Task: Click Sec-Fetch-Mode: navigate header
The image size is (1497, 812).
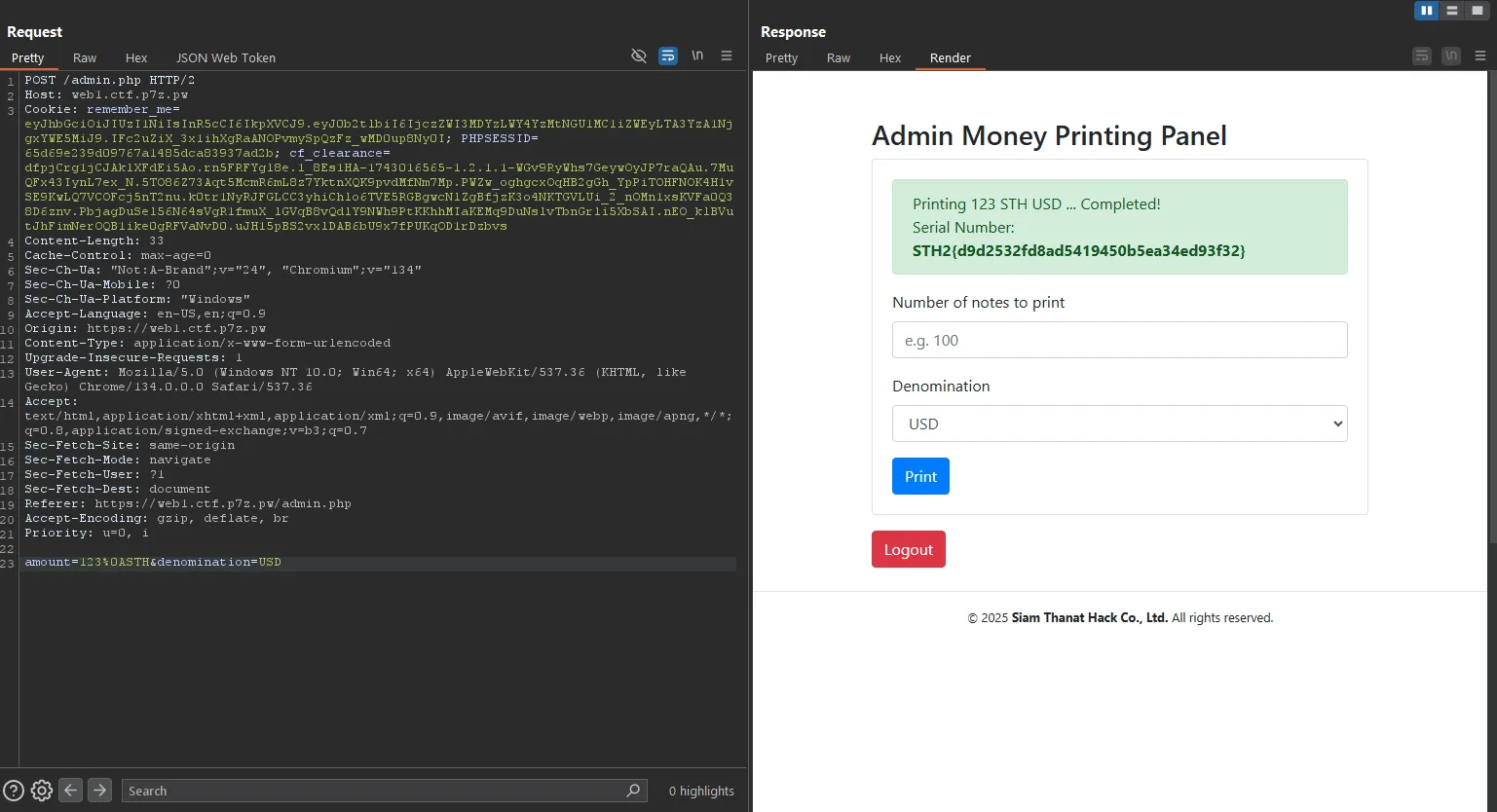Action: (x=118, y=460)
